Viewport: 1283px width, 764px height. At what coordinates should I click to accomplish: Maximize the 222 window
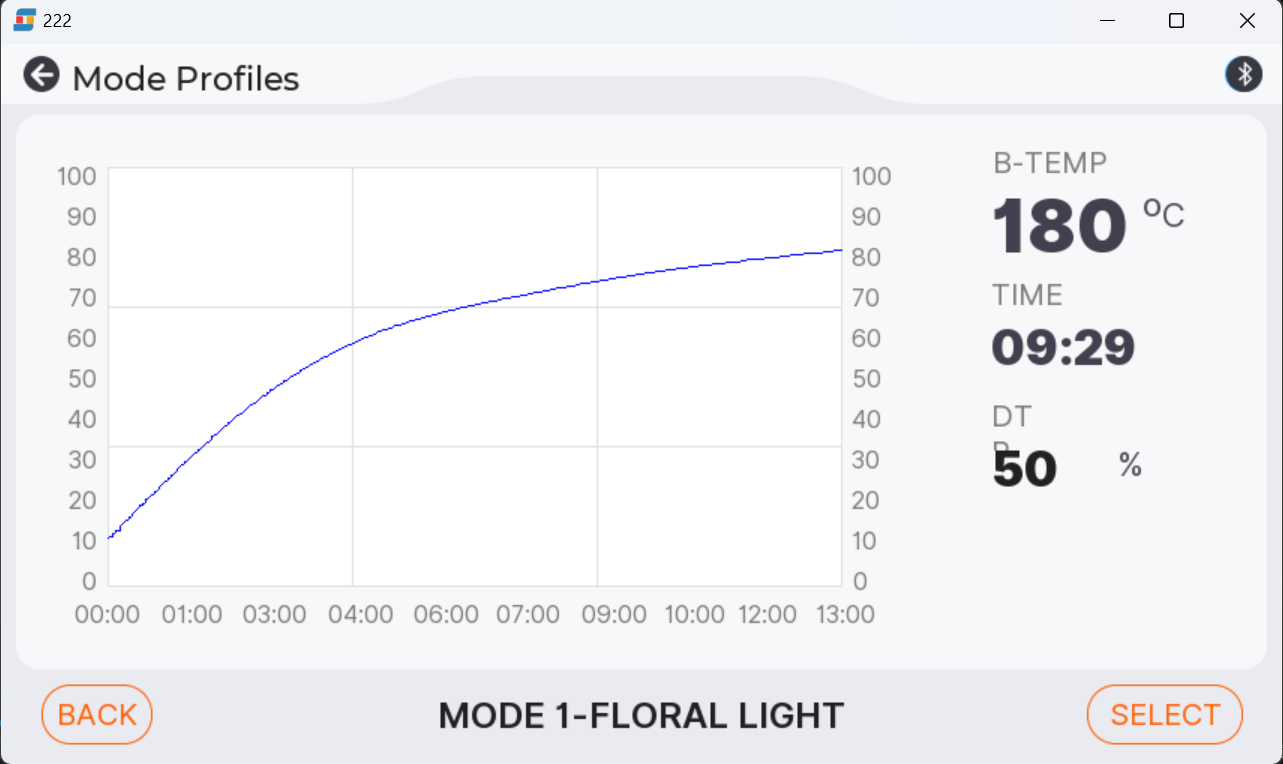click(x=1177, y=20)
